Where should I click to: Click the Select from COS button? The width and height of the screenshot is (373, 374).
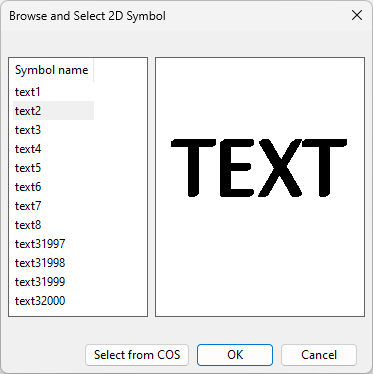[x=137, y=355]
